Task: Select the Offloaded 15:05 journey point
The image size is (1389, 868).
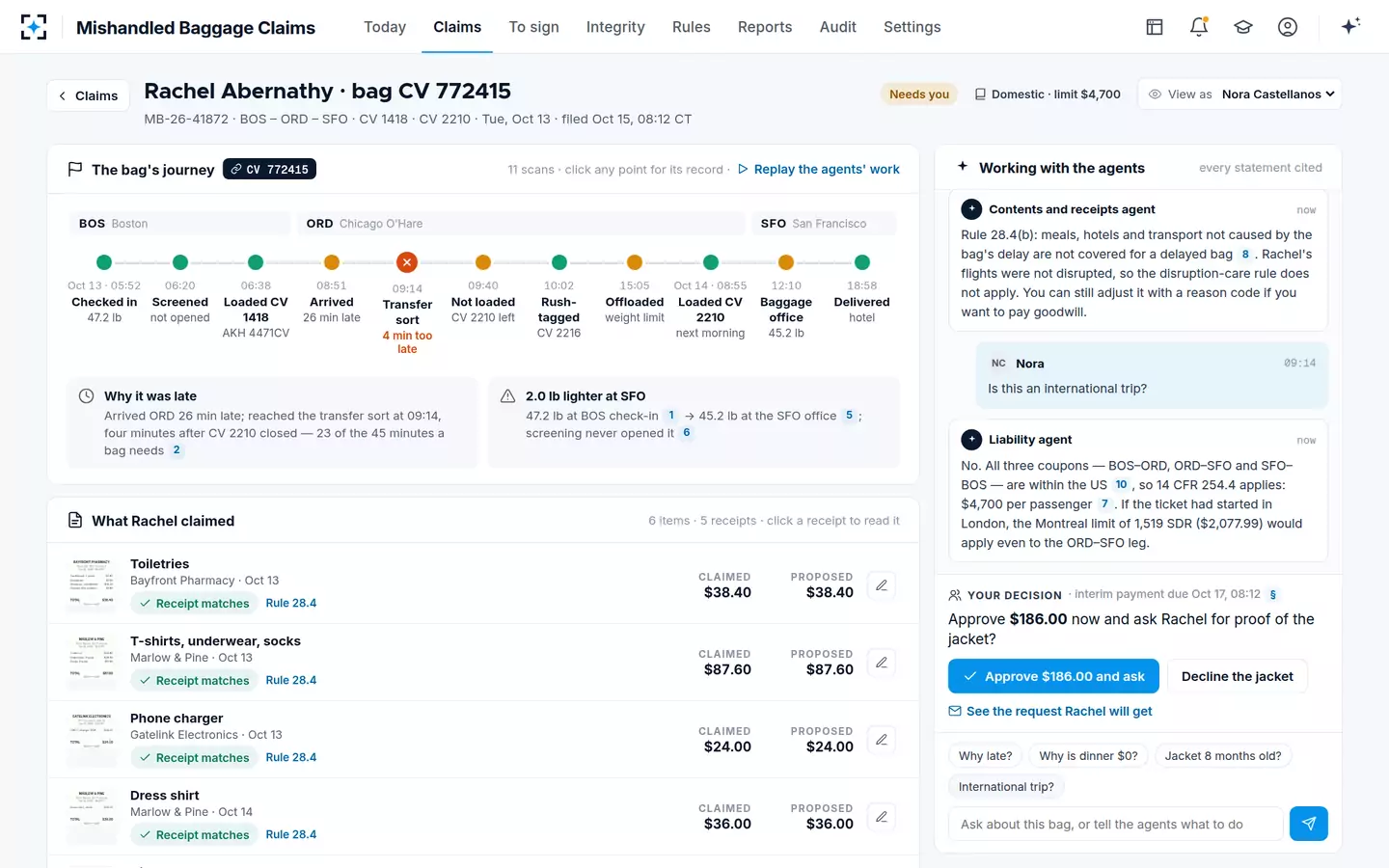Action: coord(635,262)
